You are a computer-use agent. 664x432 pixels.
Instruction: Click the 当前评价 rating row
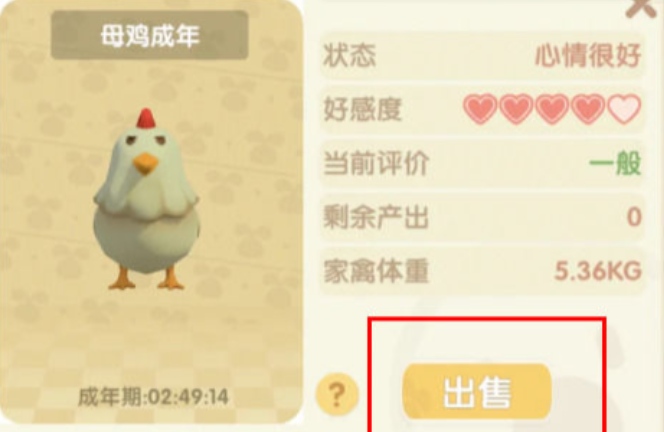482,163
